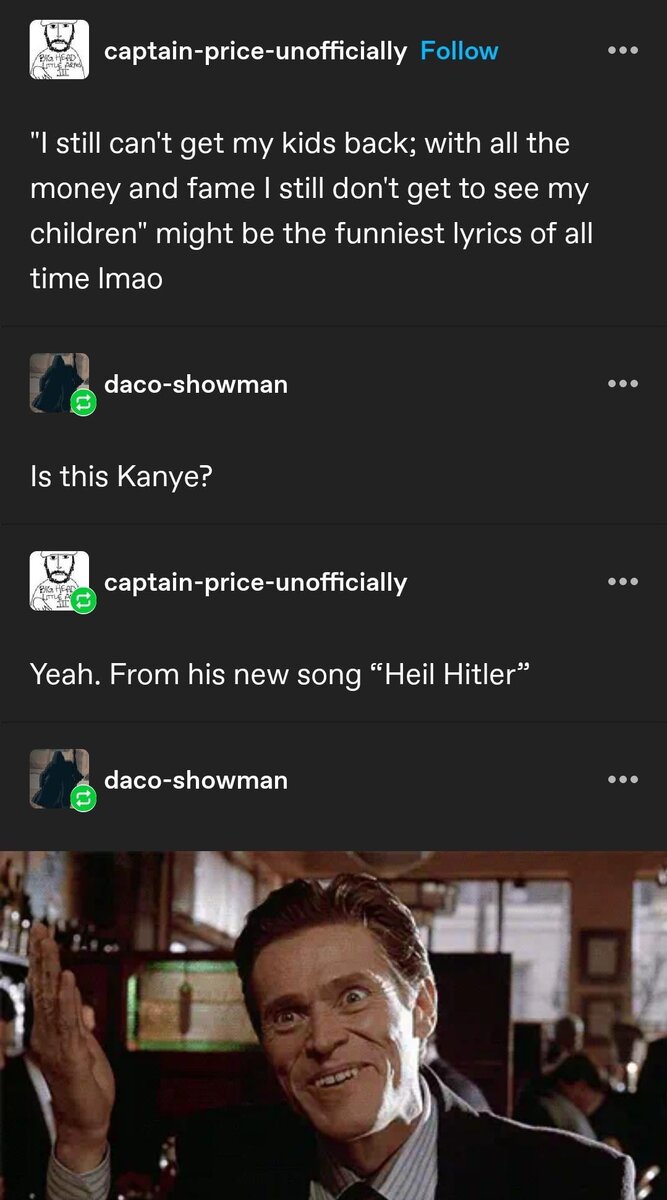Viewport: 667px width, 1200px height.
Task: Expand three-dot menu for "Is this Kanye?" reblog
Action: [x=622, y=383]
